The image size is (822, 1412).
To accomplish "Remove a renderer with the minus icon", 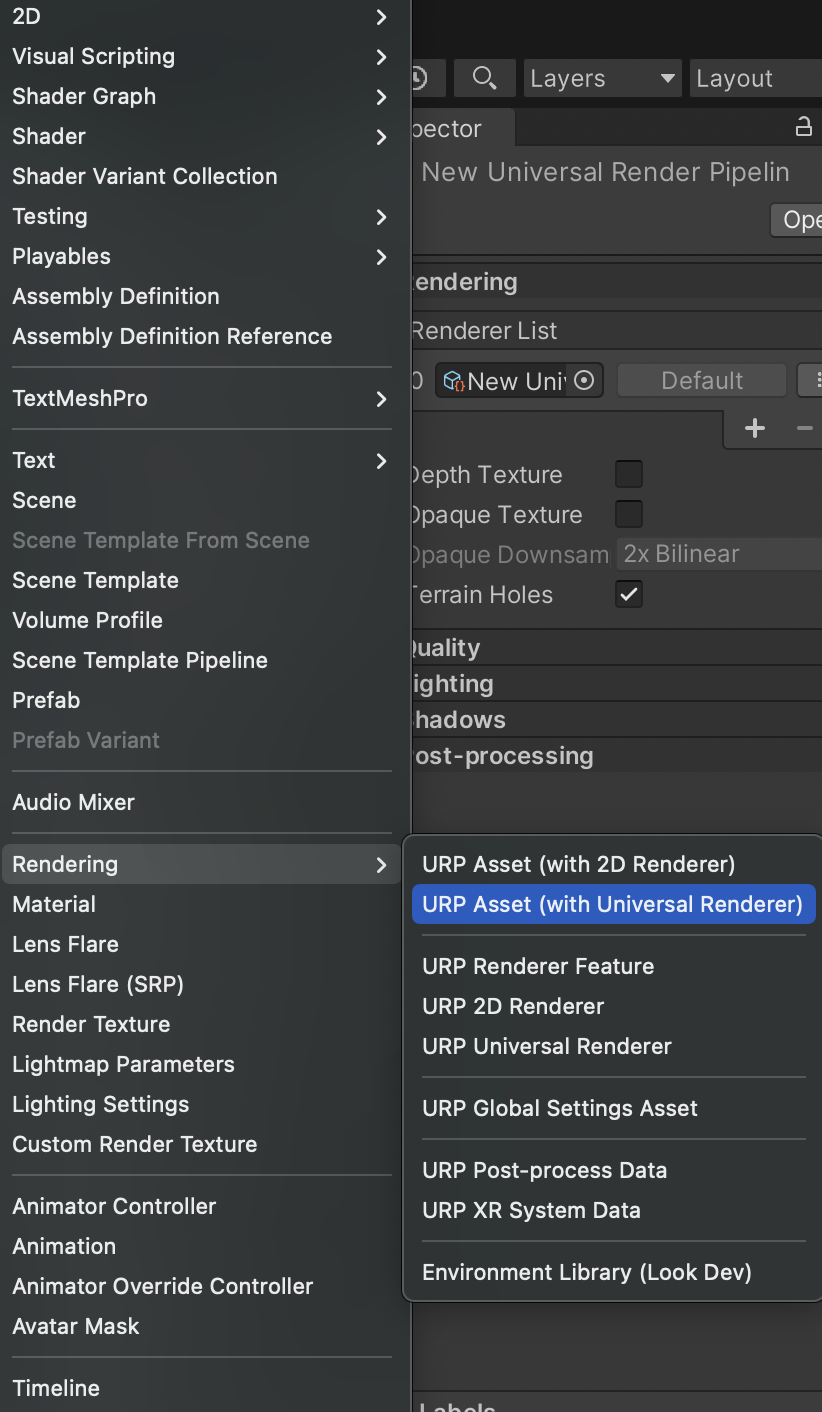I will 804,428.
